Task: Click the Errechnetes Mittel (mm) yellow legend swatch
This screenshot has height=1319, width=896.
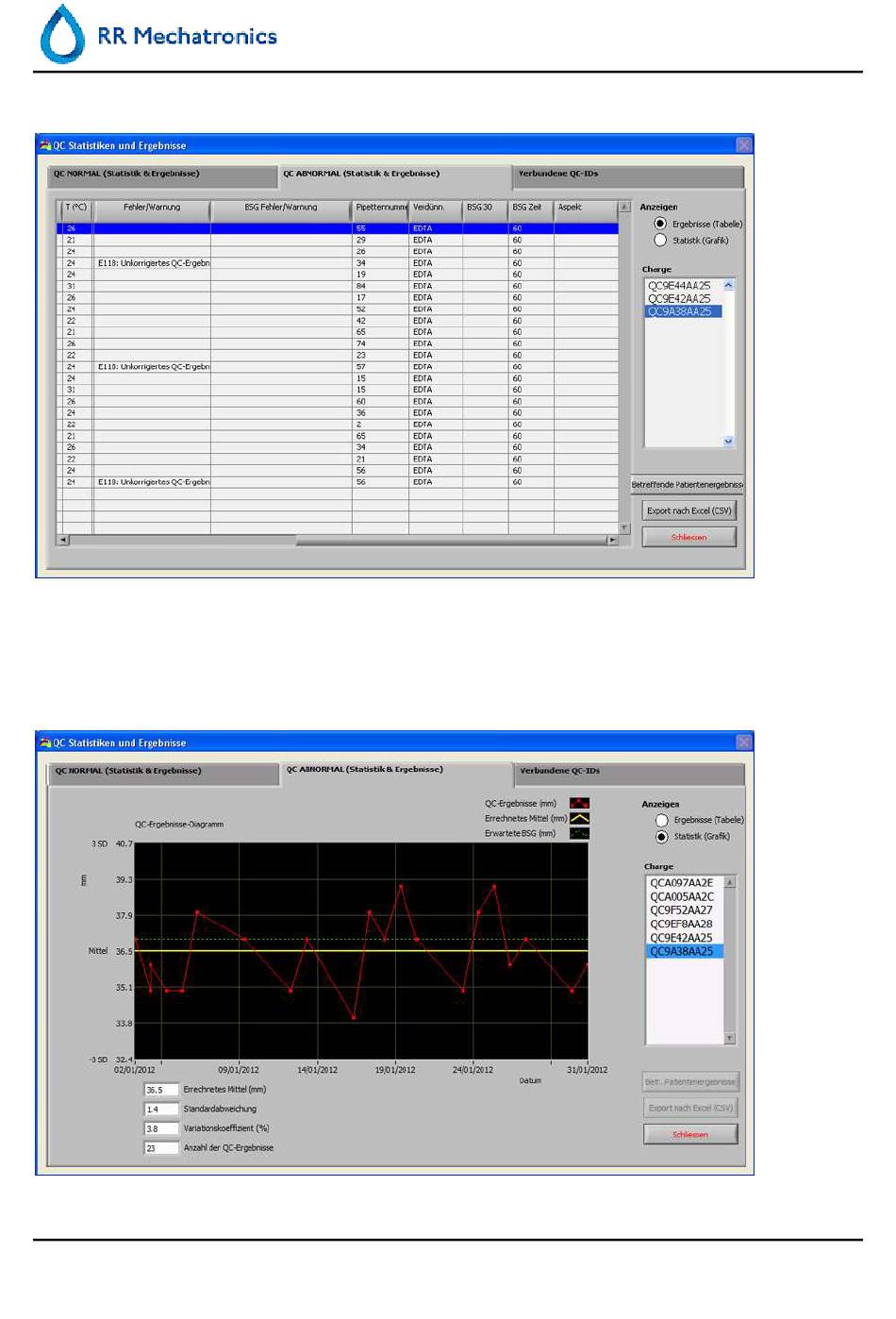Action: click(580, 819)
